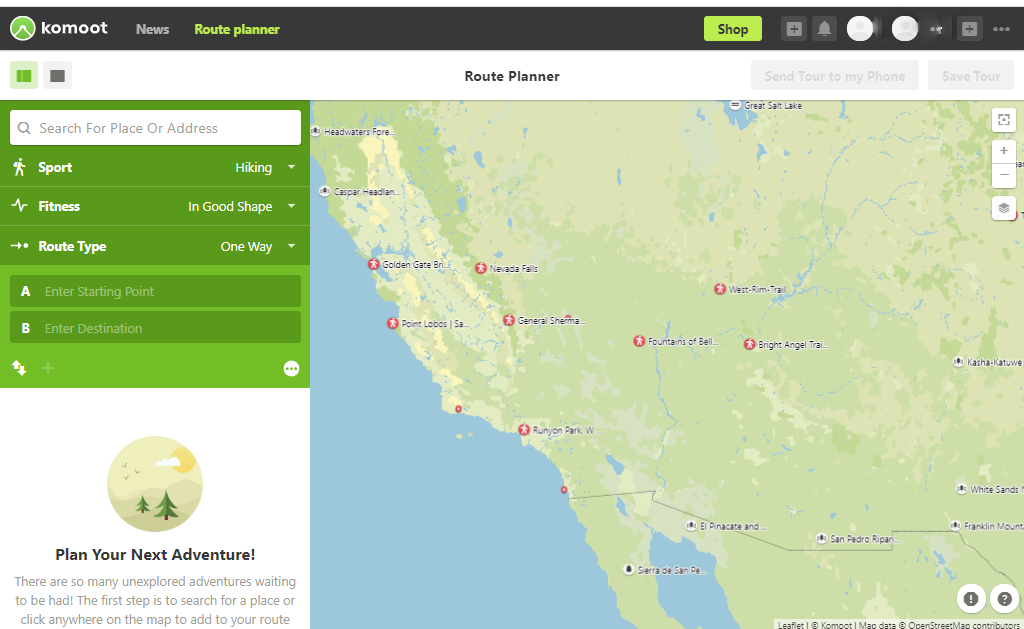Click the komoot logo

pos(59,28)
